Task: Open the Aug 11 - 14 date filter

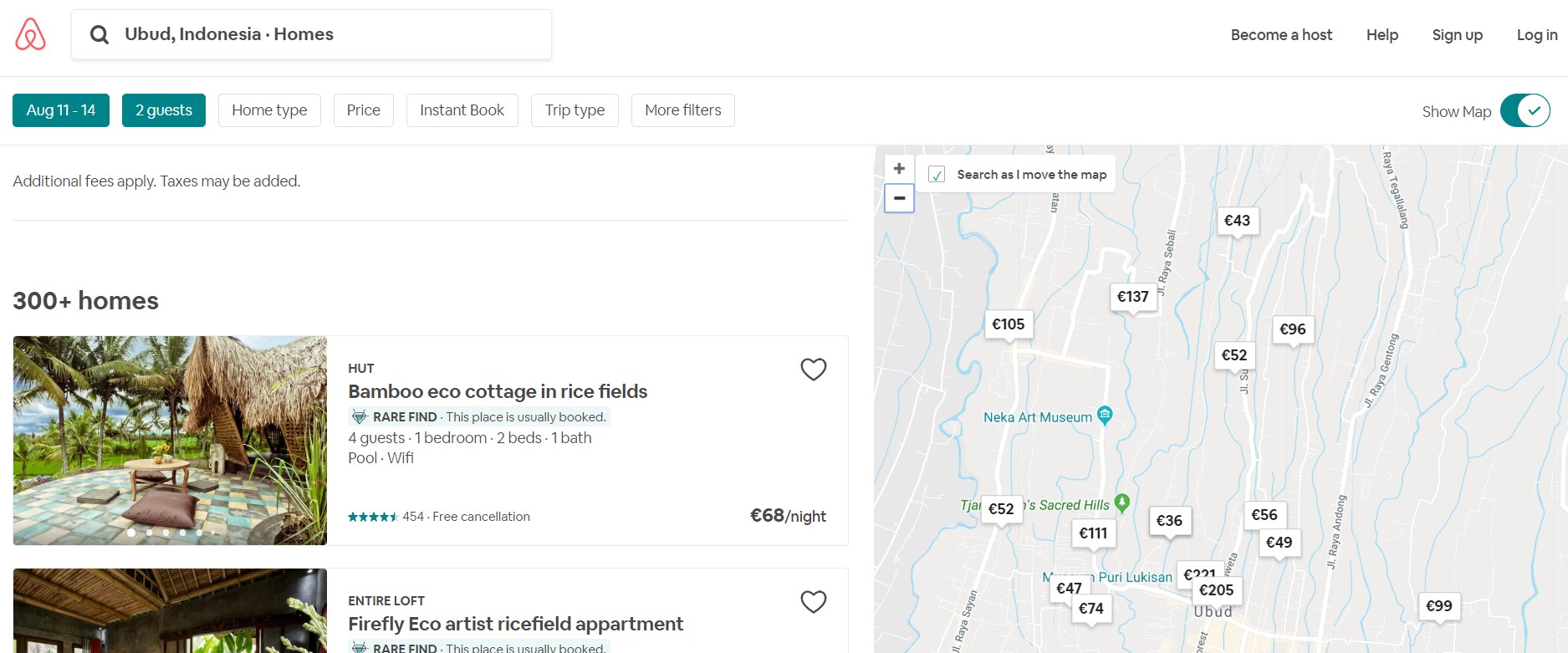Action: [61, 110]
